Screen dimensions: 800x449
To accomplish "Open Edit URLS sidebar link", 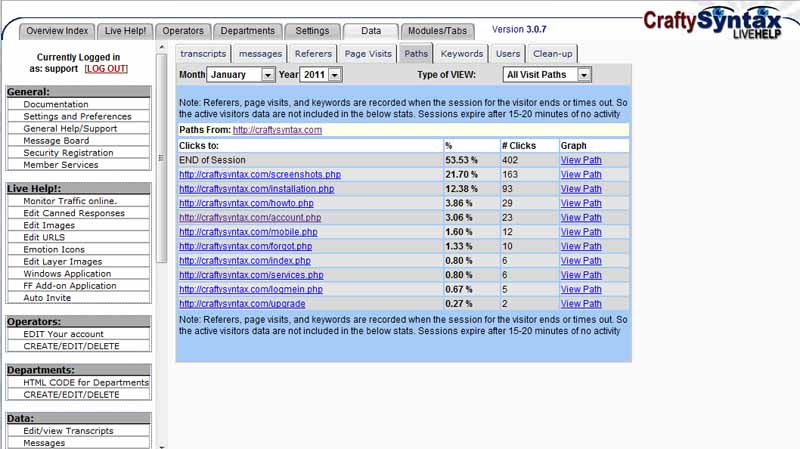I will tap(44, 237).
